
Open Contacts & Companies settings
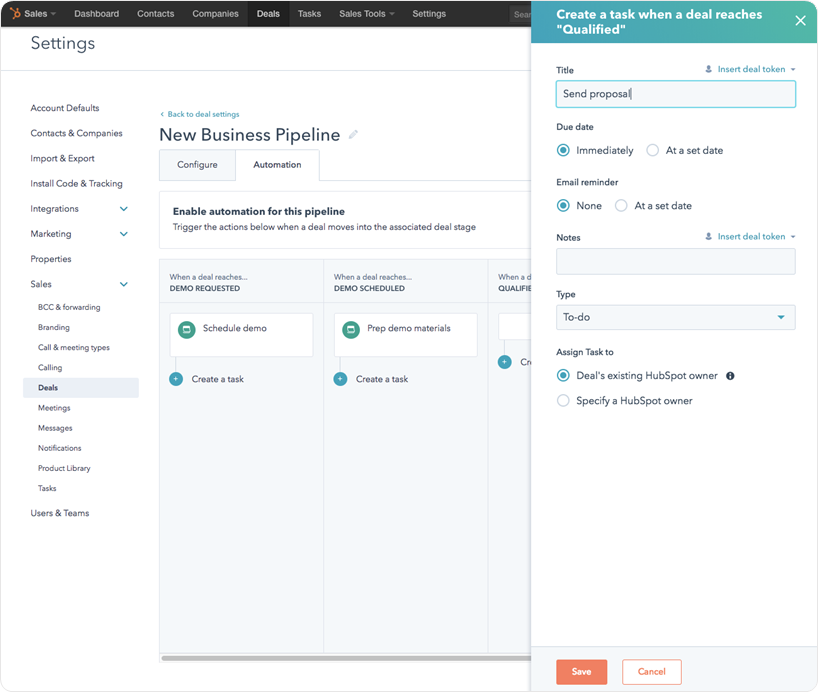(x=76, y=133)
